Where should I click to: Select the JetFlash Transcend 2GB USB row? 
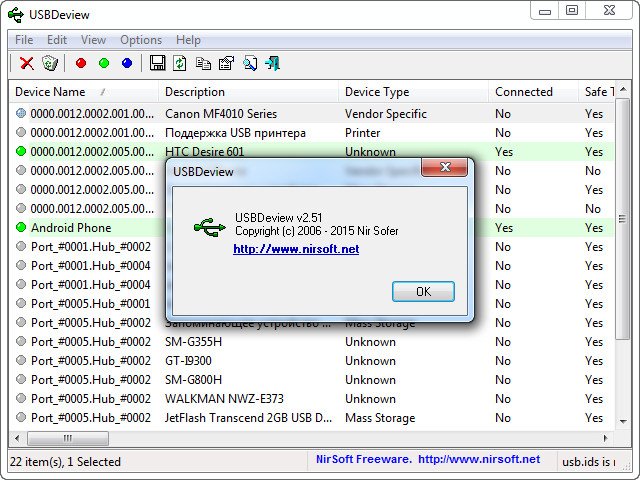tap(311, 418)
